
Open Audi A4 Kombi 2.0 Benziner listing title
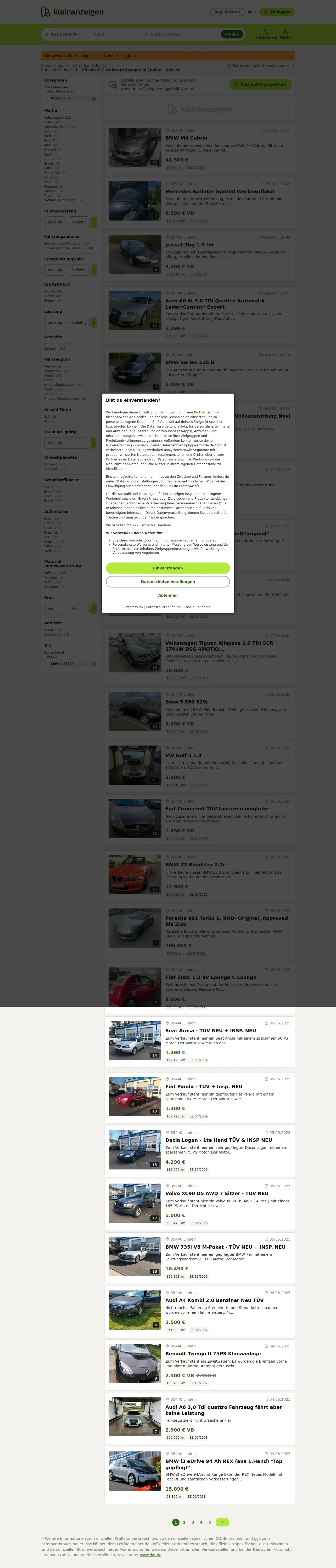[215, 1300]
